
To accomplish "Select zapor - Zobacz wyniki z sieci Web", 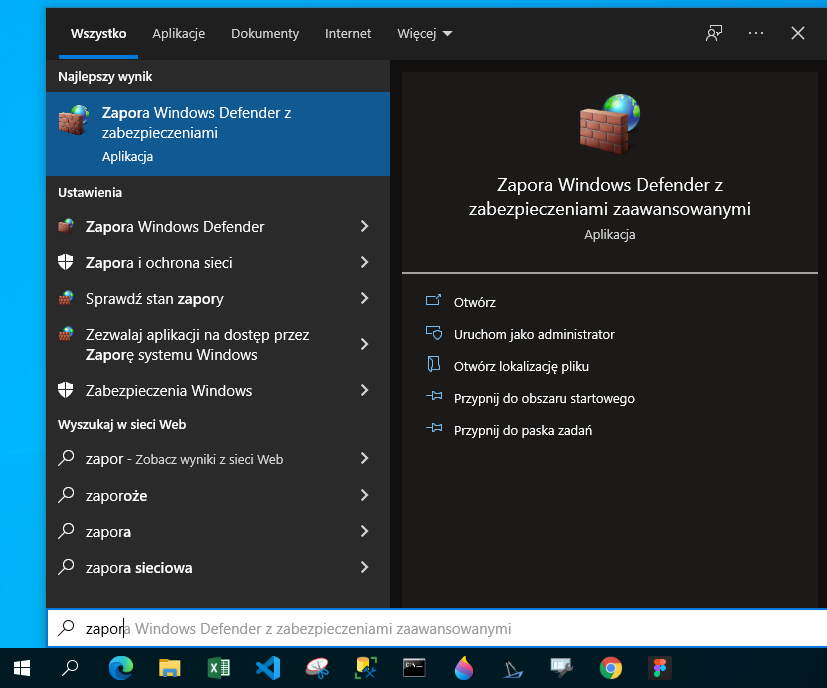I will 218,458.
